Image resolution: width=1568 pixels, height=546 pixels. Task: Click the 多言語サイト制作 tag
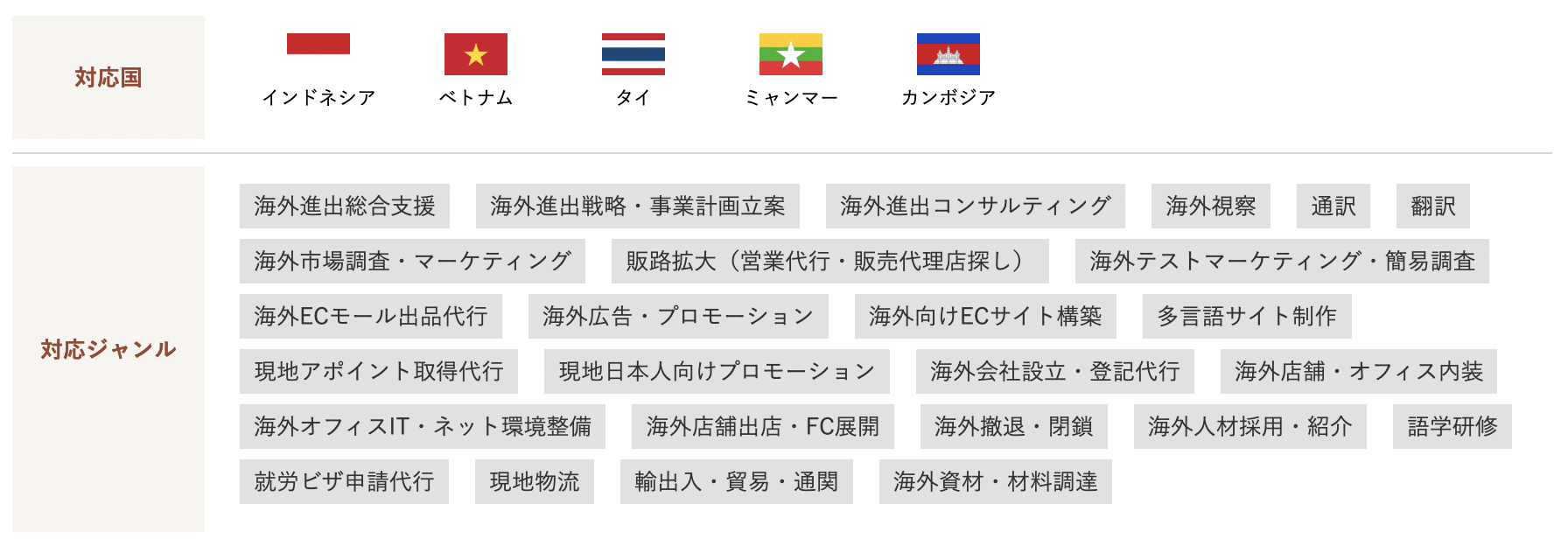(1247, 316)
